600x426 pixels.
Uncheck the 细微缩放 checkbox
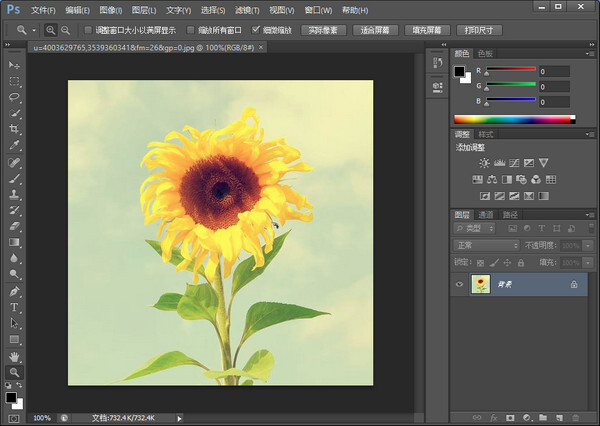point(256,30)
